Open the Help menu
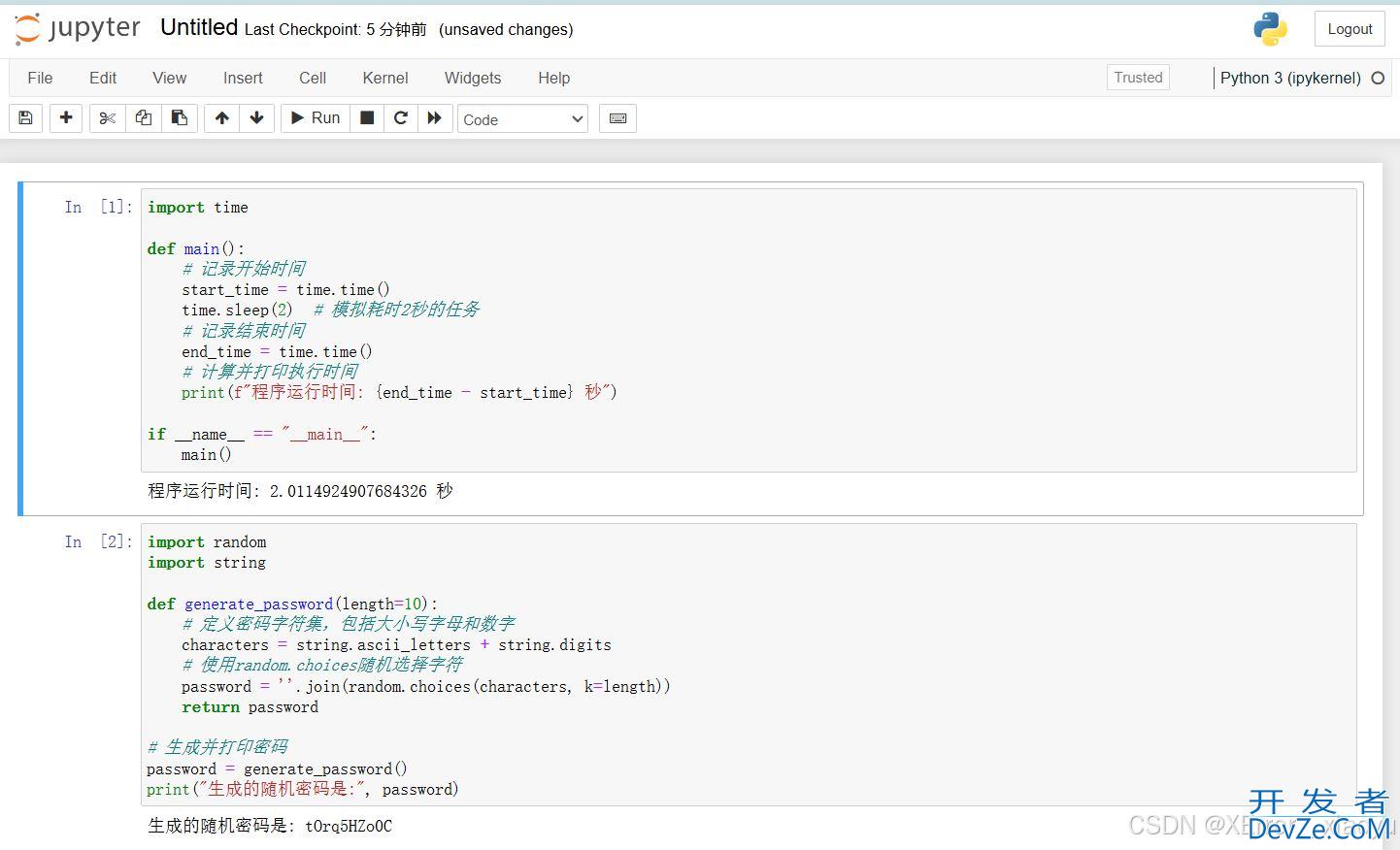This screenshot has height=850, width=1400. pyautogui.click(x=554, y=78)
